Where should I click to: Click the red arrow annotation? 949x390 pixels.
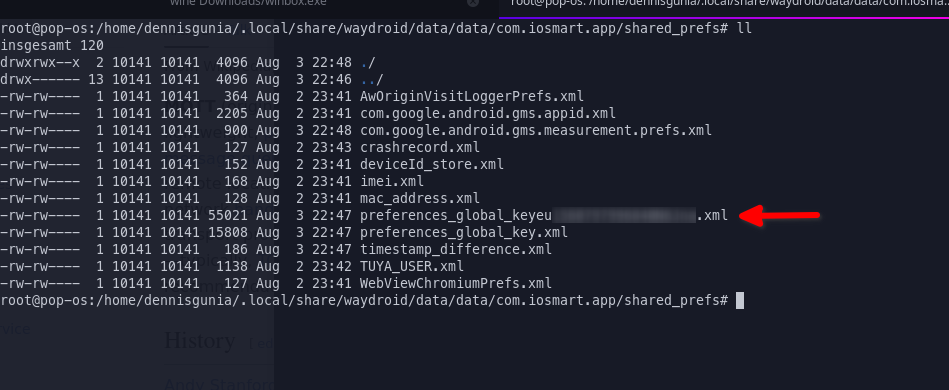point(780,215)
